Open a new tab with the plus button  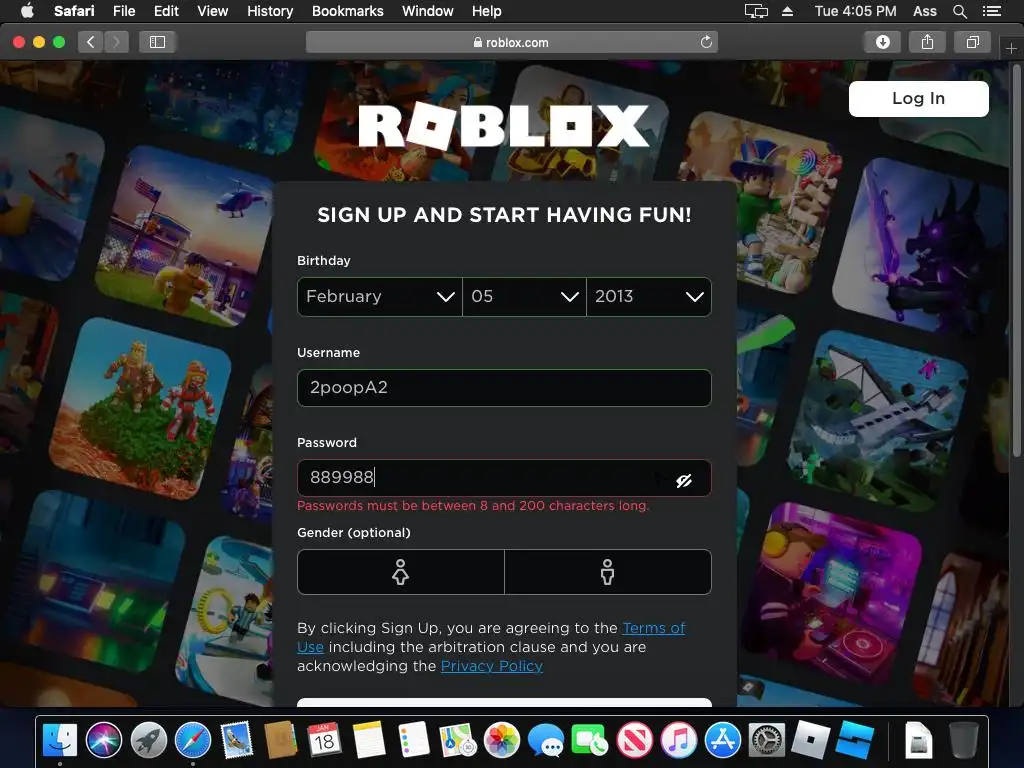point(1011,48)
